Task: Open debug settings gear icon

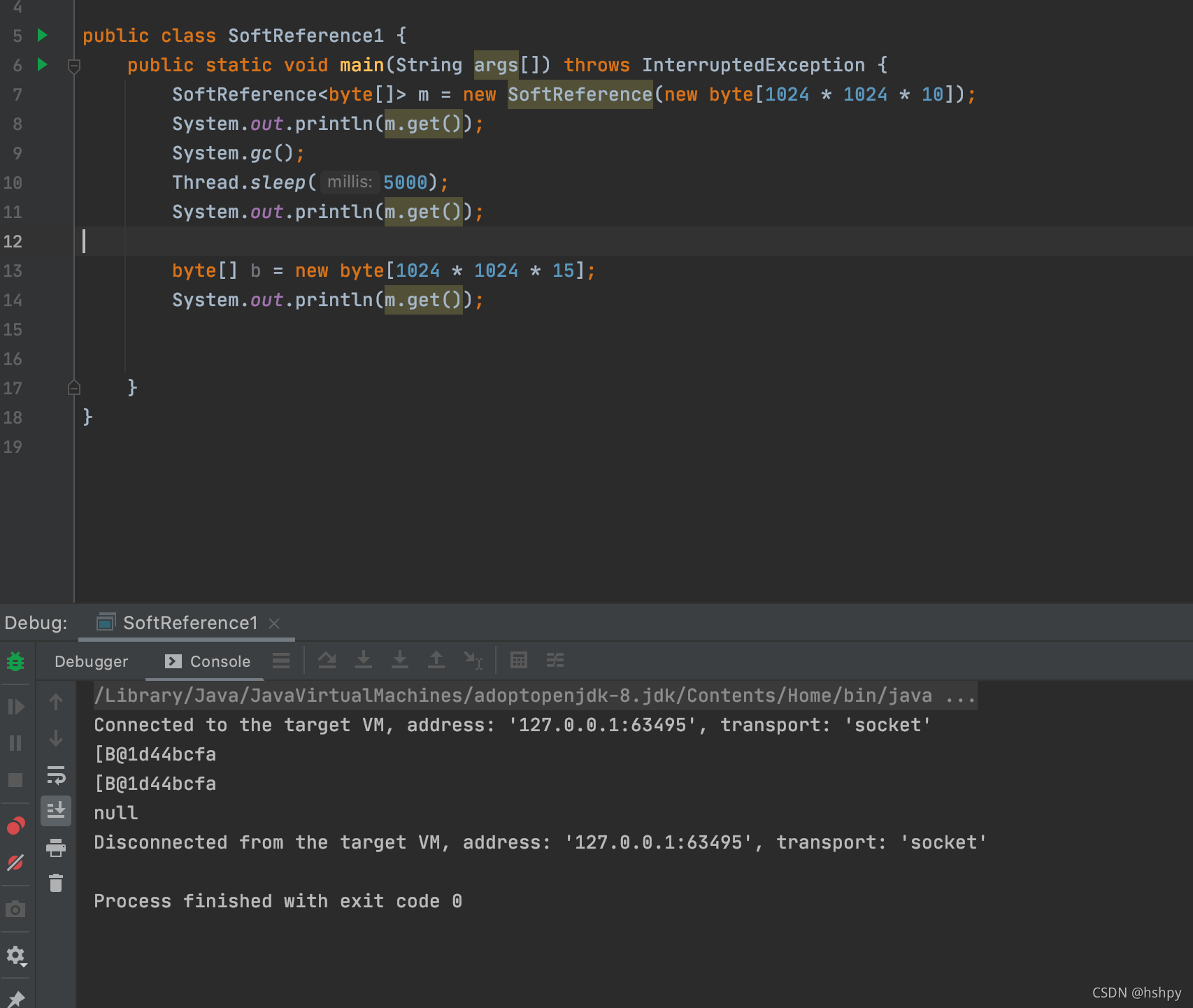Action: coord(15,956)
